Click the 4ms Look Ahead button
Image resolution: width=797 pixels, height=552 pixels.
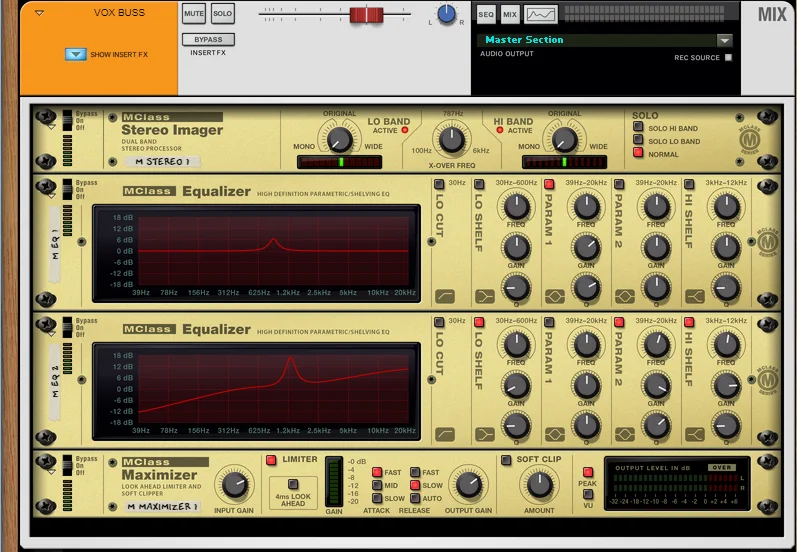click(x=293, y=484)
